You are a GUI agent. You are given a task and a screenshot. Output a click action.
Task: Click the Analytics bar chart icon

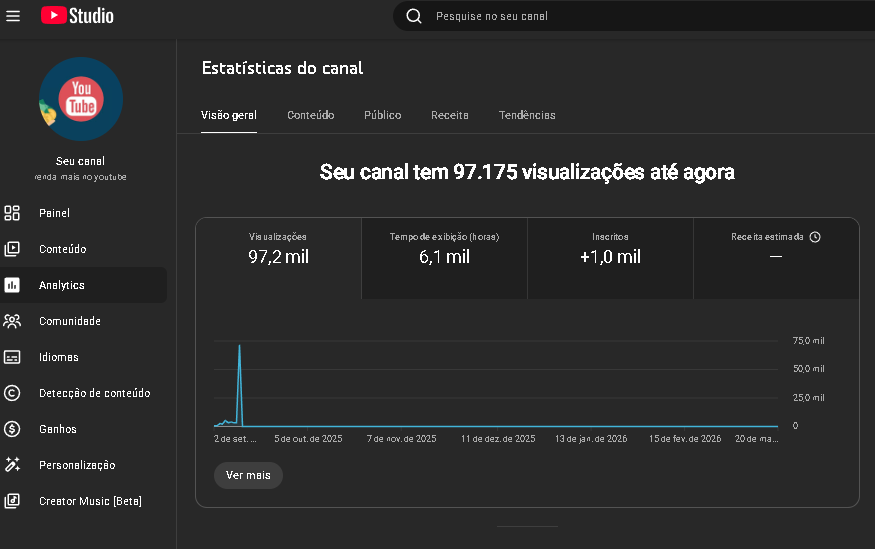12,285
